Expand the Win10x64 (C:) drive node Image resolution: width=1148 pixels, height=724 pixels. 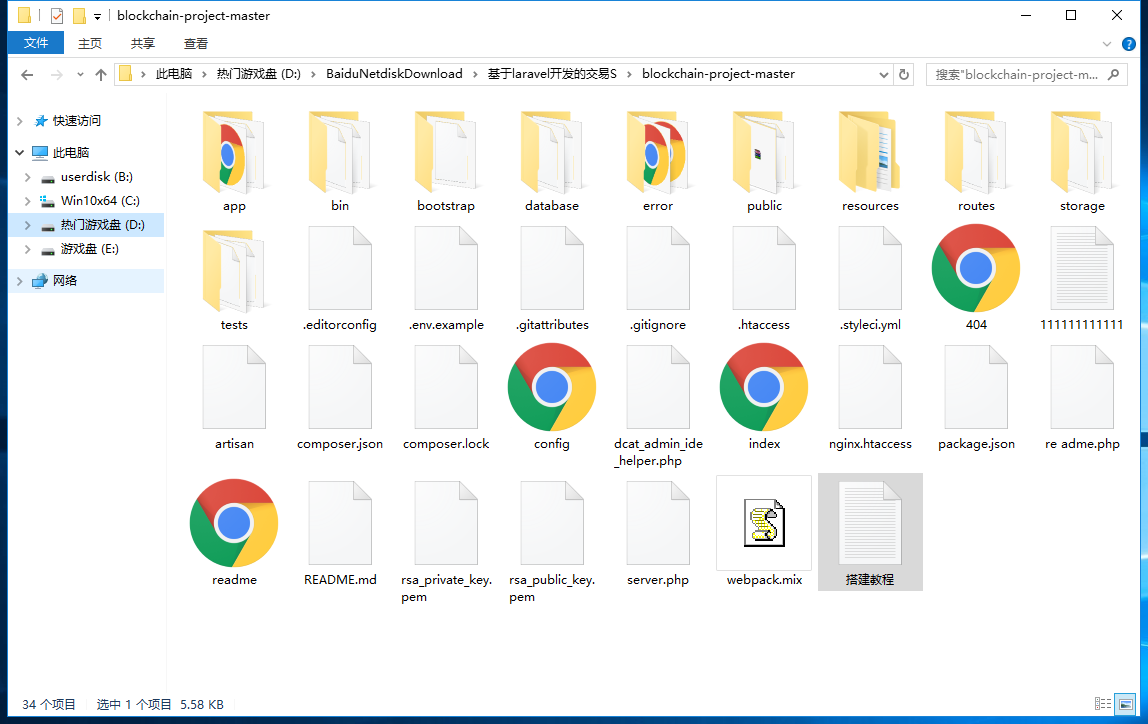pyautogui.click(x=29, y=201)
